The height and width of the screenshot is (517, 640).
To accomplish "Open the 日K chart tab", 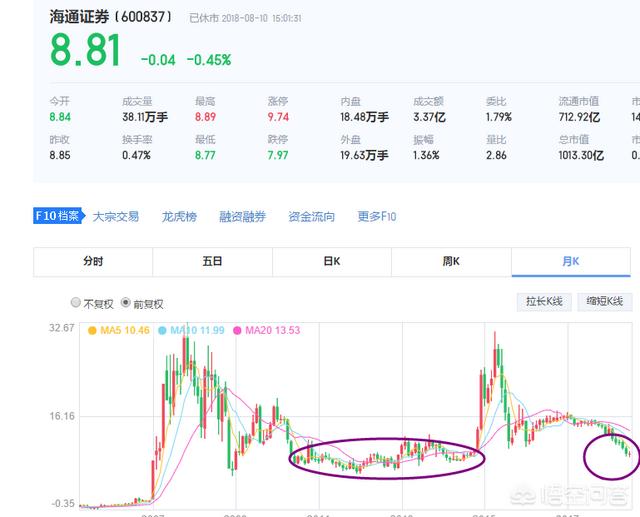I will point(332,262).
